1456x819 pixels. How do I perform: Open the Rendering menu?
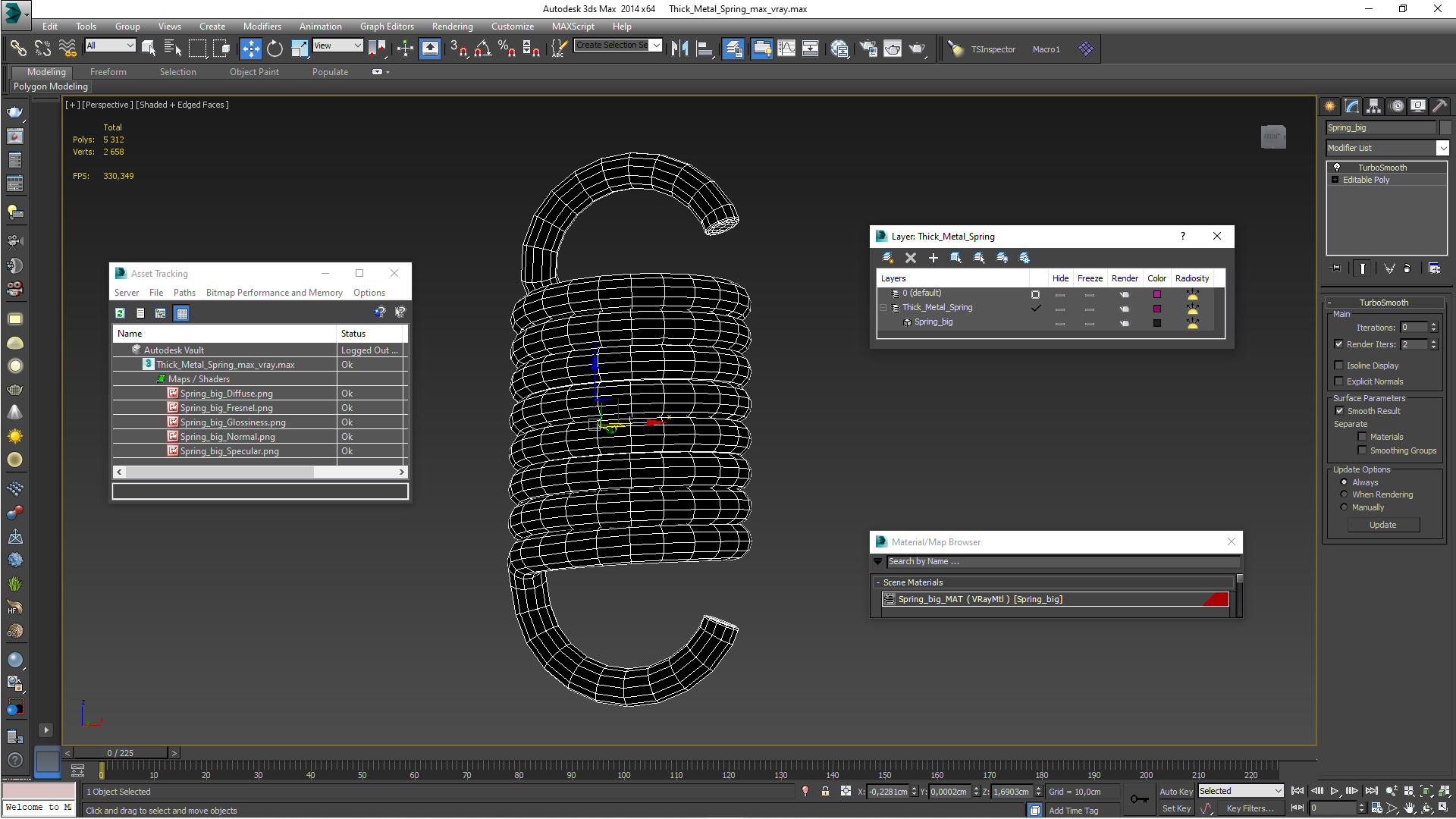coord(452,27)
